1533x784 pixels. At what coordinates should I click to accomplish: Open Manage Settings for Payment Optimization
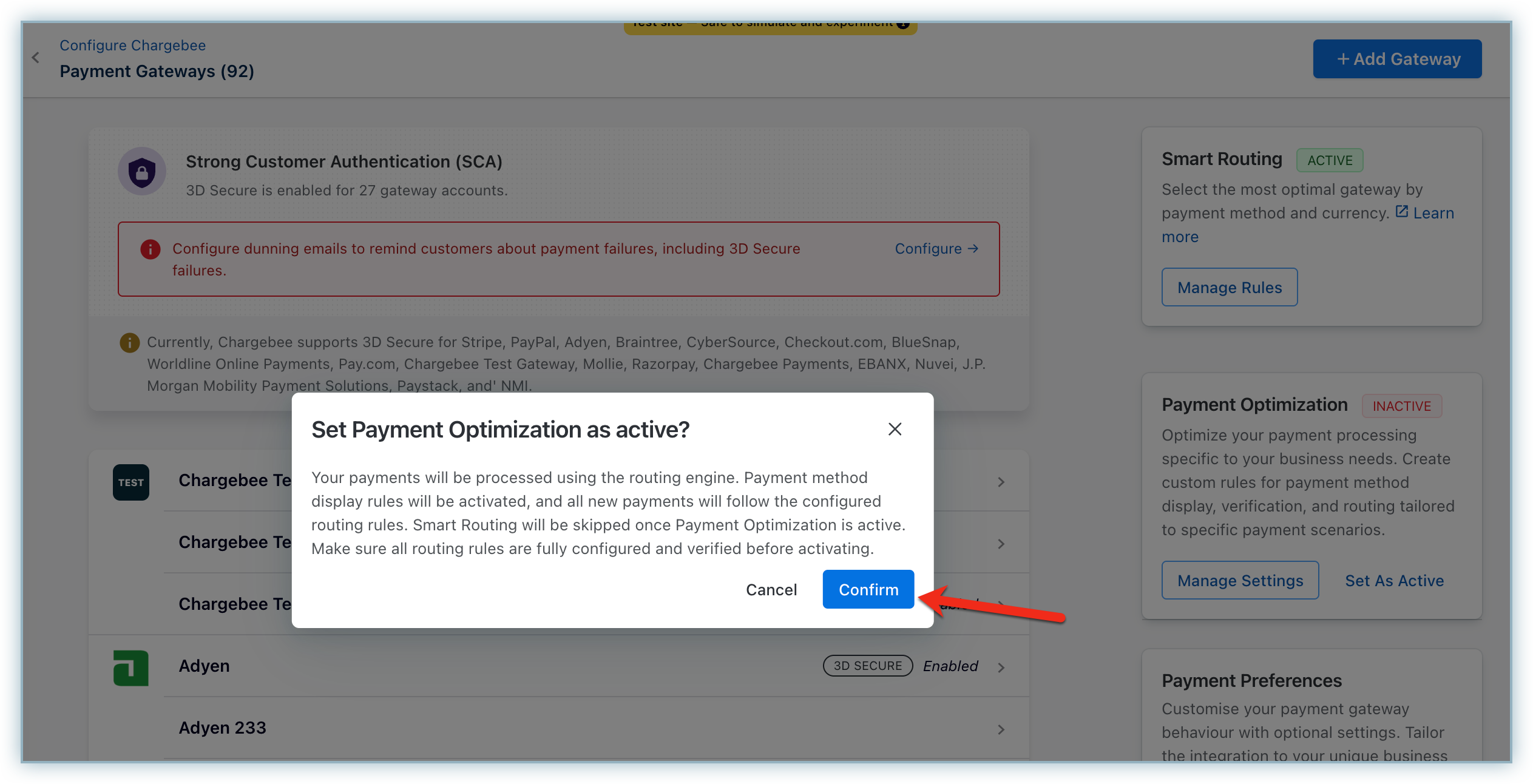pyautogui.click(x=1240, y=580)
